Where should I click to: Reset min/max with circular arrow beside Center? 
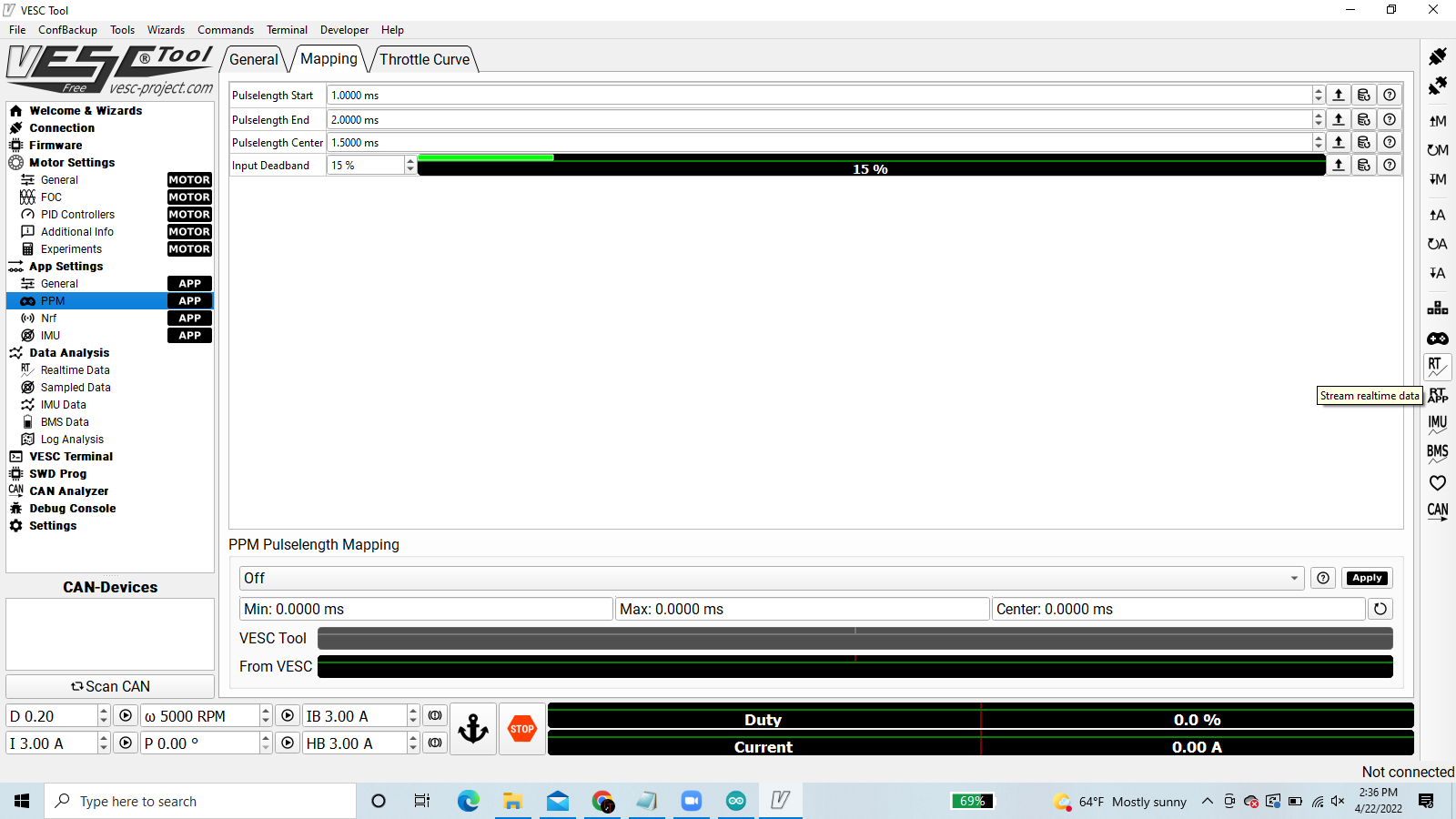pos(1380,609)
